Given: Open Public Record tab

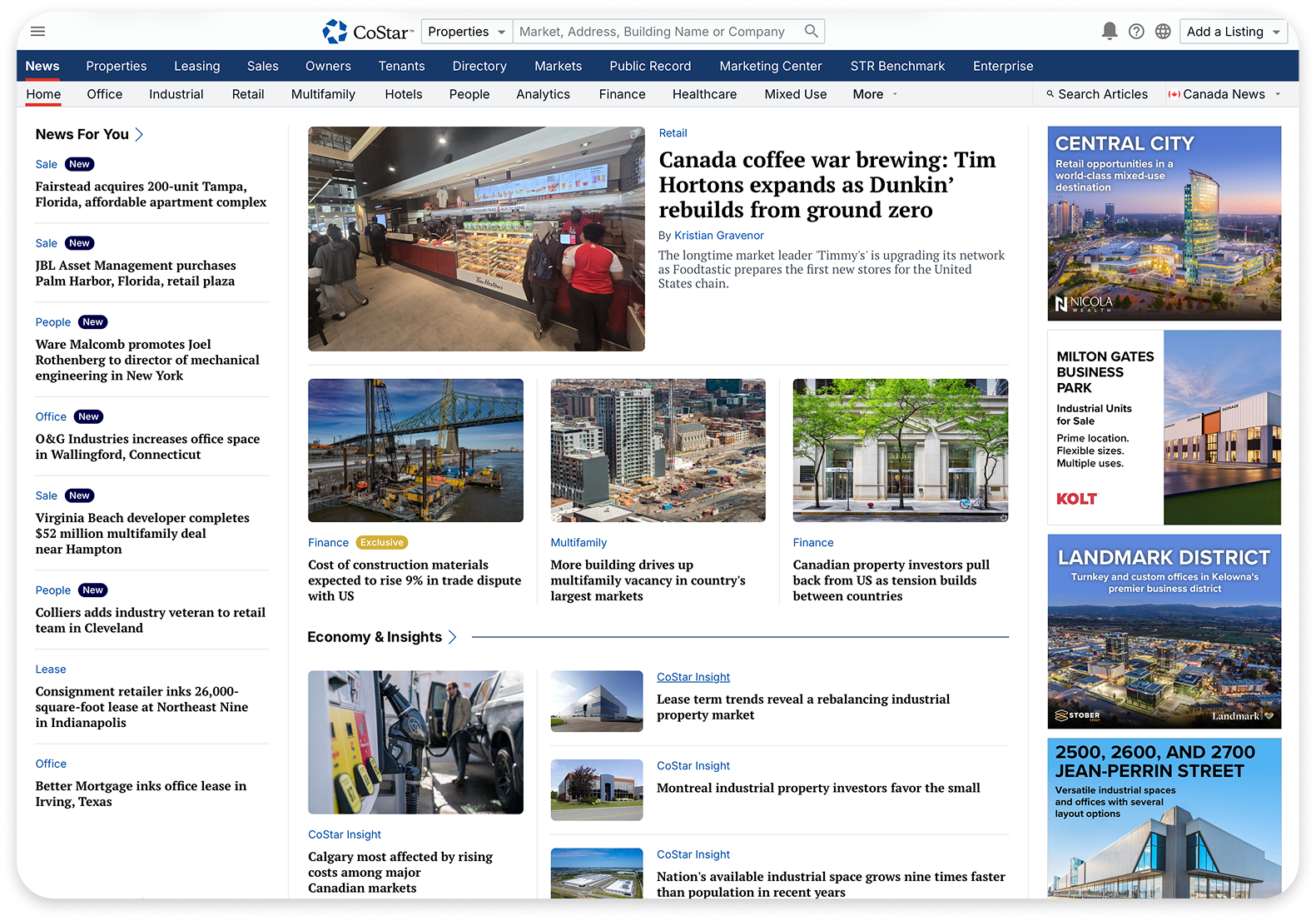Looking at the screenshot, I should pos(650,66).
